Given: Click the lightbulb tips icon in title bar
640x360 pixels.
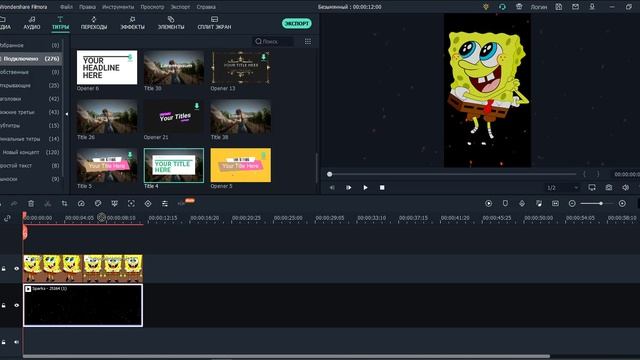Looking at the screenshot, I should [486, 7].
